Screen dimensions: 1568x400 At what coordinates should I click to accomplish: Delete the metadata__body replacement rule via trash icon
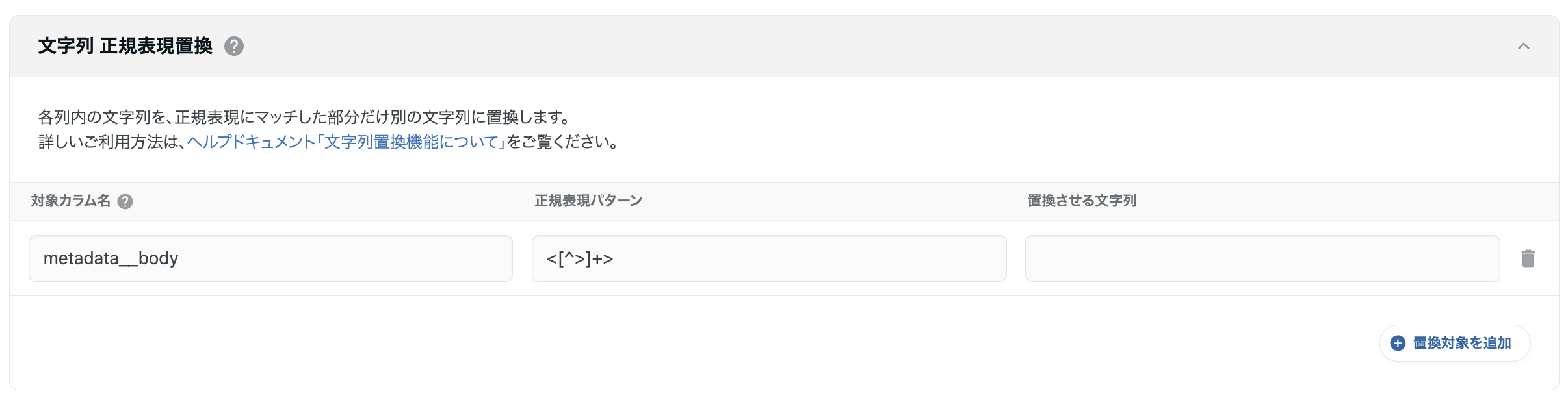(1528, 258)
